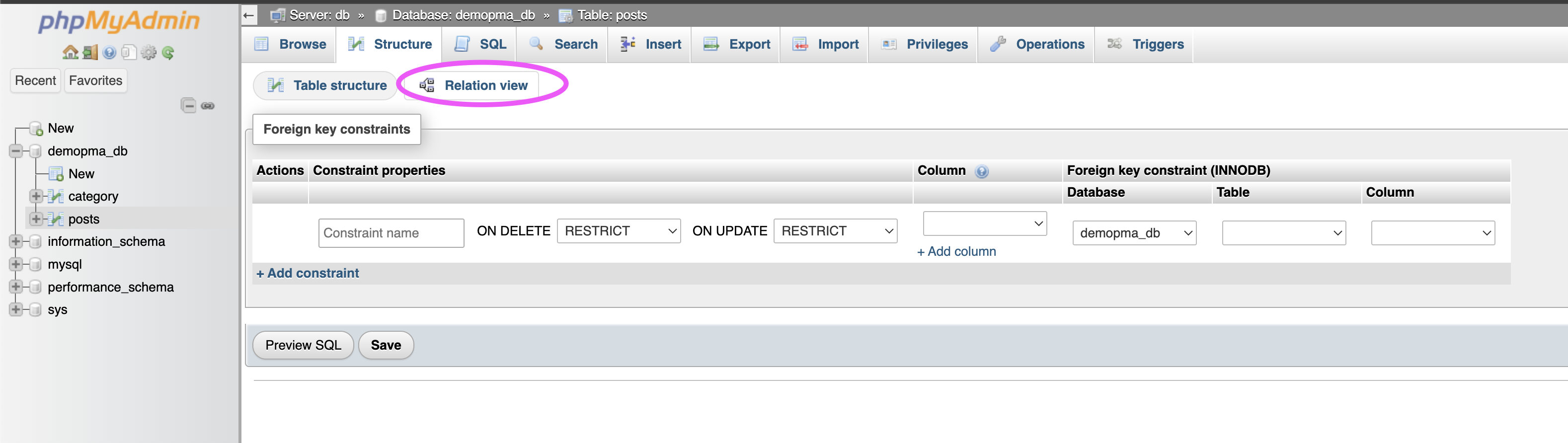Image resolution: width=1568 pixels, height=443 pixels.
Task: Open phpMyAdmin documentation question-mark icon
Action: [x=110, y=53]
